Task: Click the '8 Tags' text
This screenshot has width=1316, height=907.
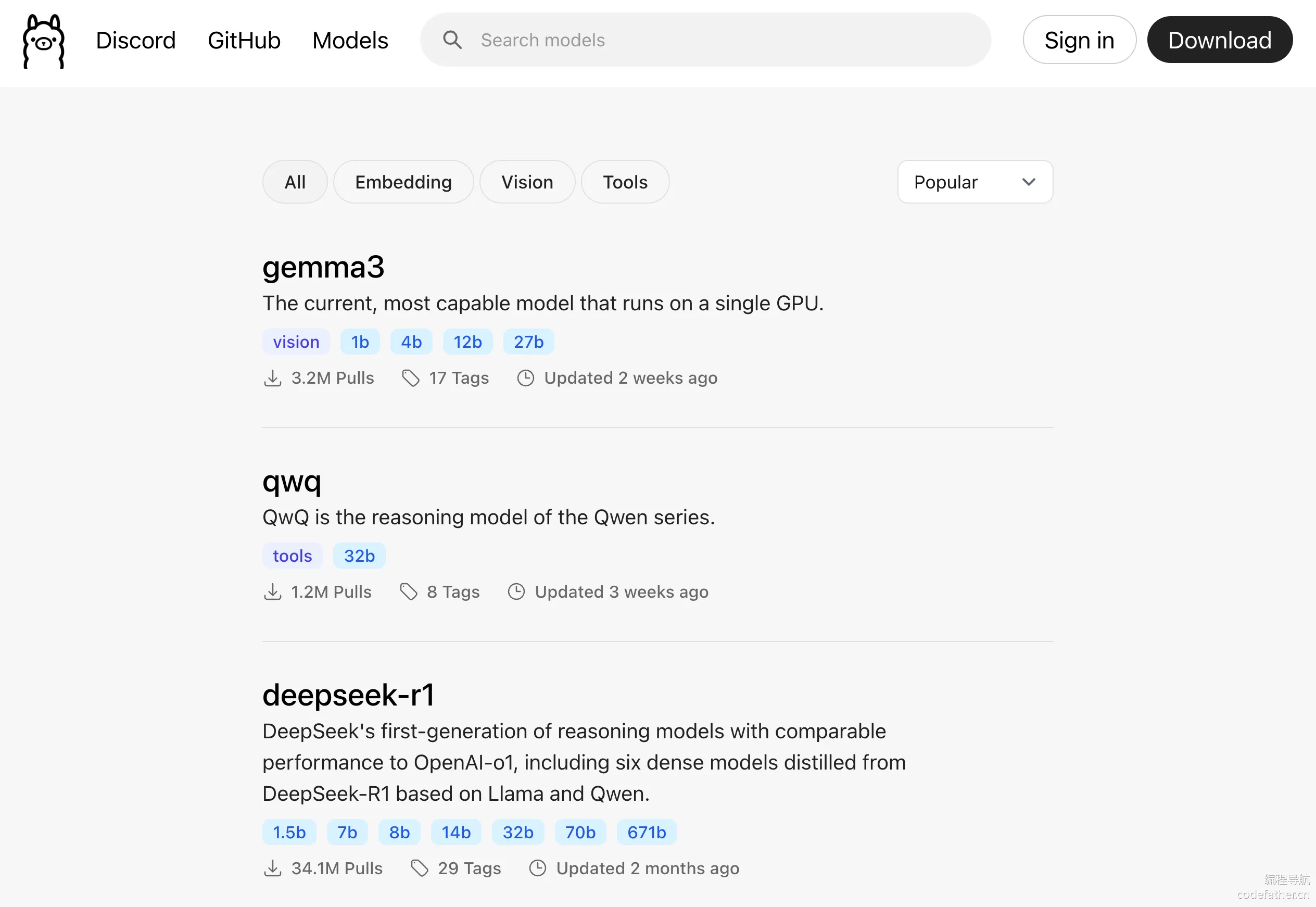Action: click(453, 591)
